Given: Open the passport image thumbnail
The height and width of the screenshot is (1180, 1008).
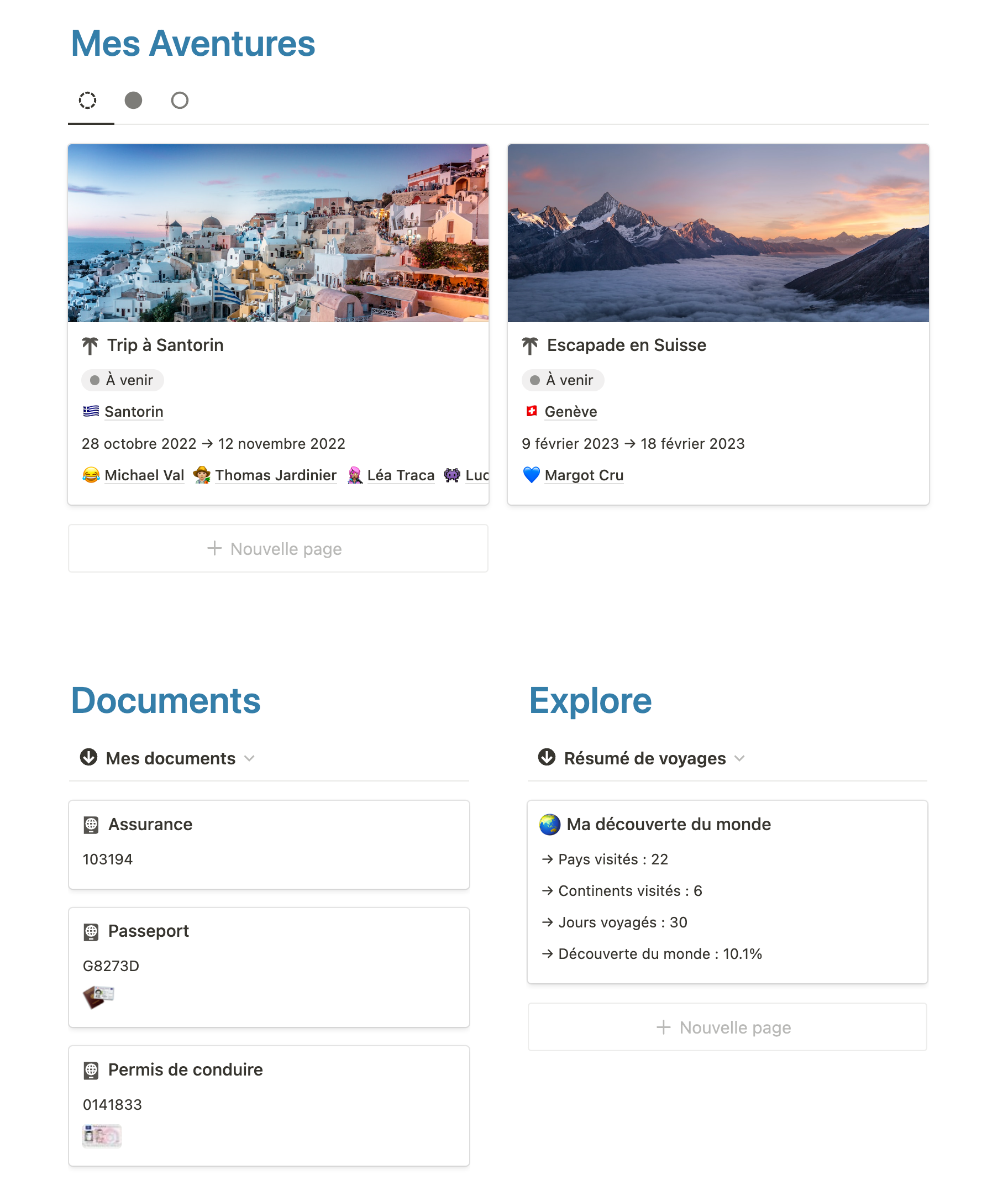Looking at the screenshot, I should [x=98, y=997].
